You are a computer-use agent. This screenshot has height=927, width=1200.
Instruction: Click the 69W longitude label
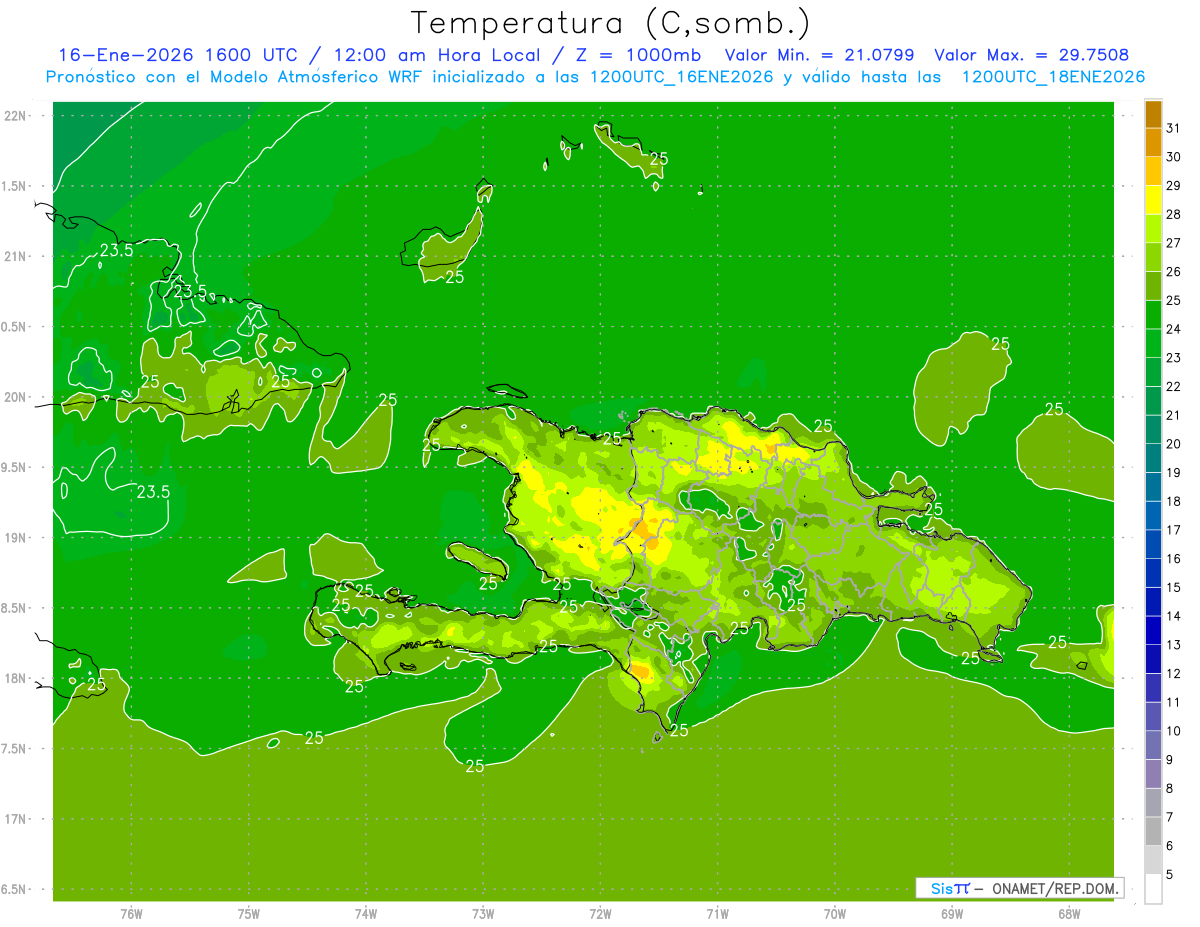[x=952, y=913]
